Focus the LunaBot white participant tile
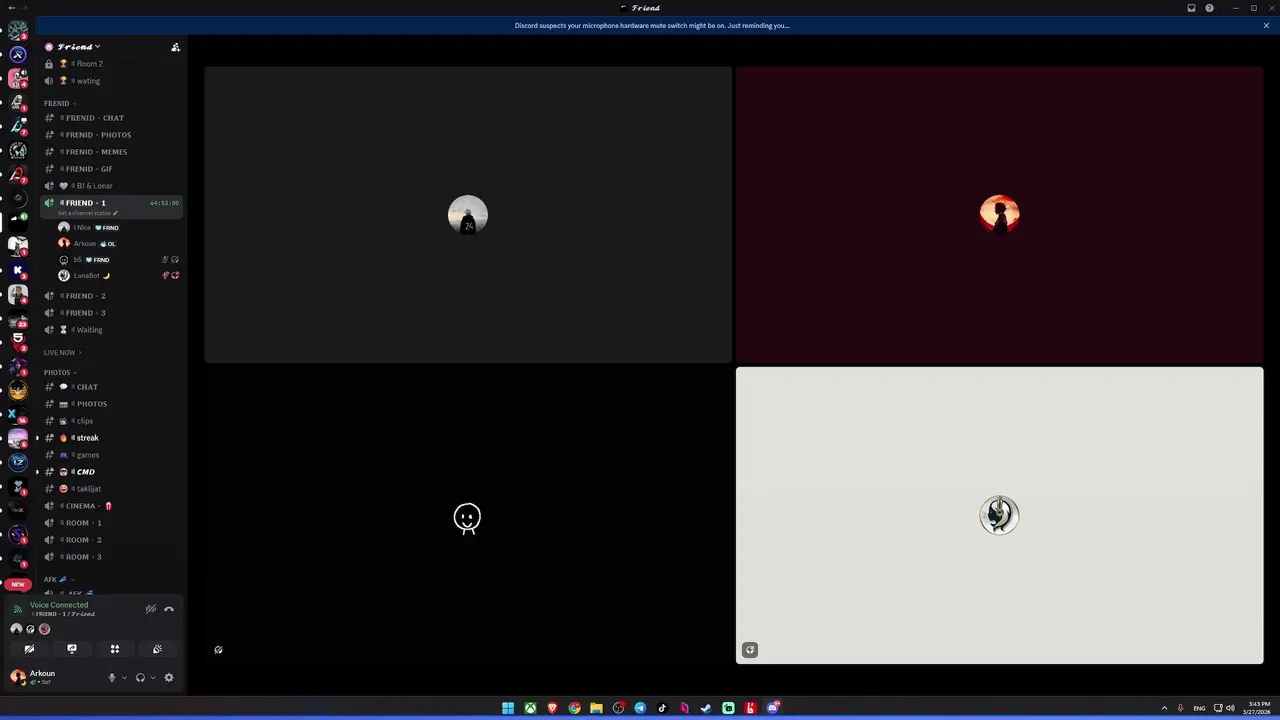The width and height of the screenshot is (1280, 720). [999, 516]
